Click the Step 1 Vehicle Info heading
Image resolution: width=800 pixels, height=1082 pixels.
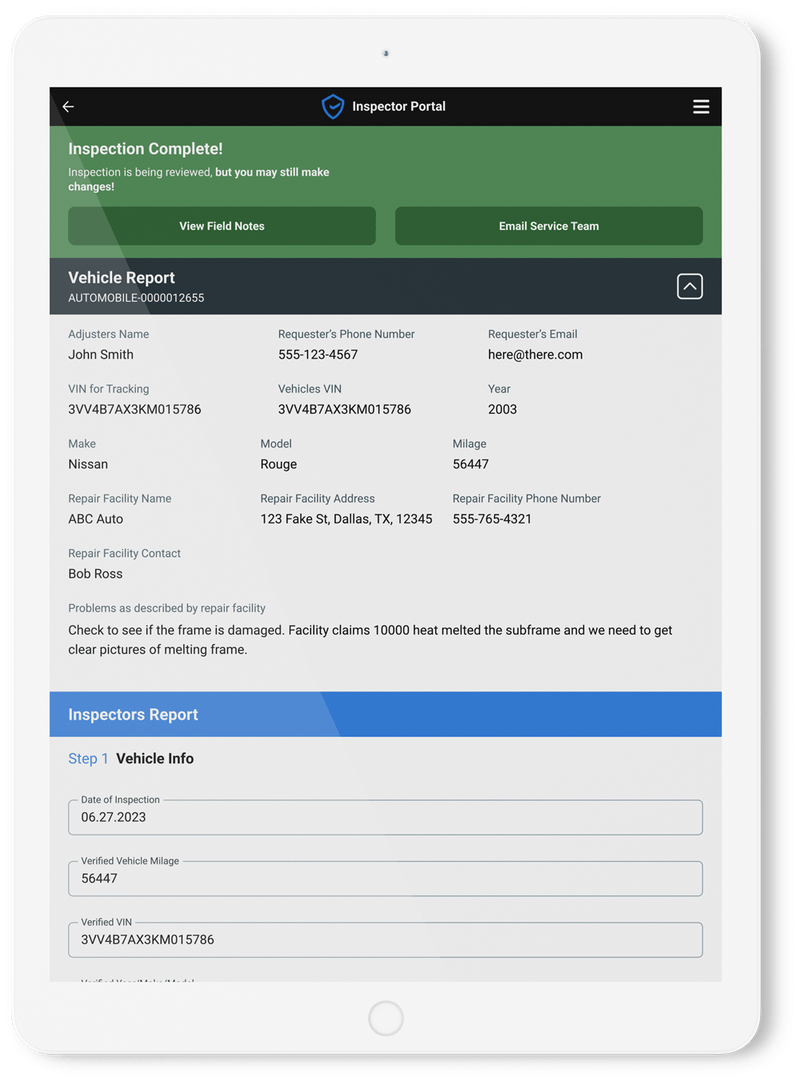[131, 758]
